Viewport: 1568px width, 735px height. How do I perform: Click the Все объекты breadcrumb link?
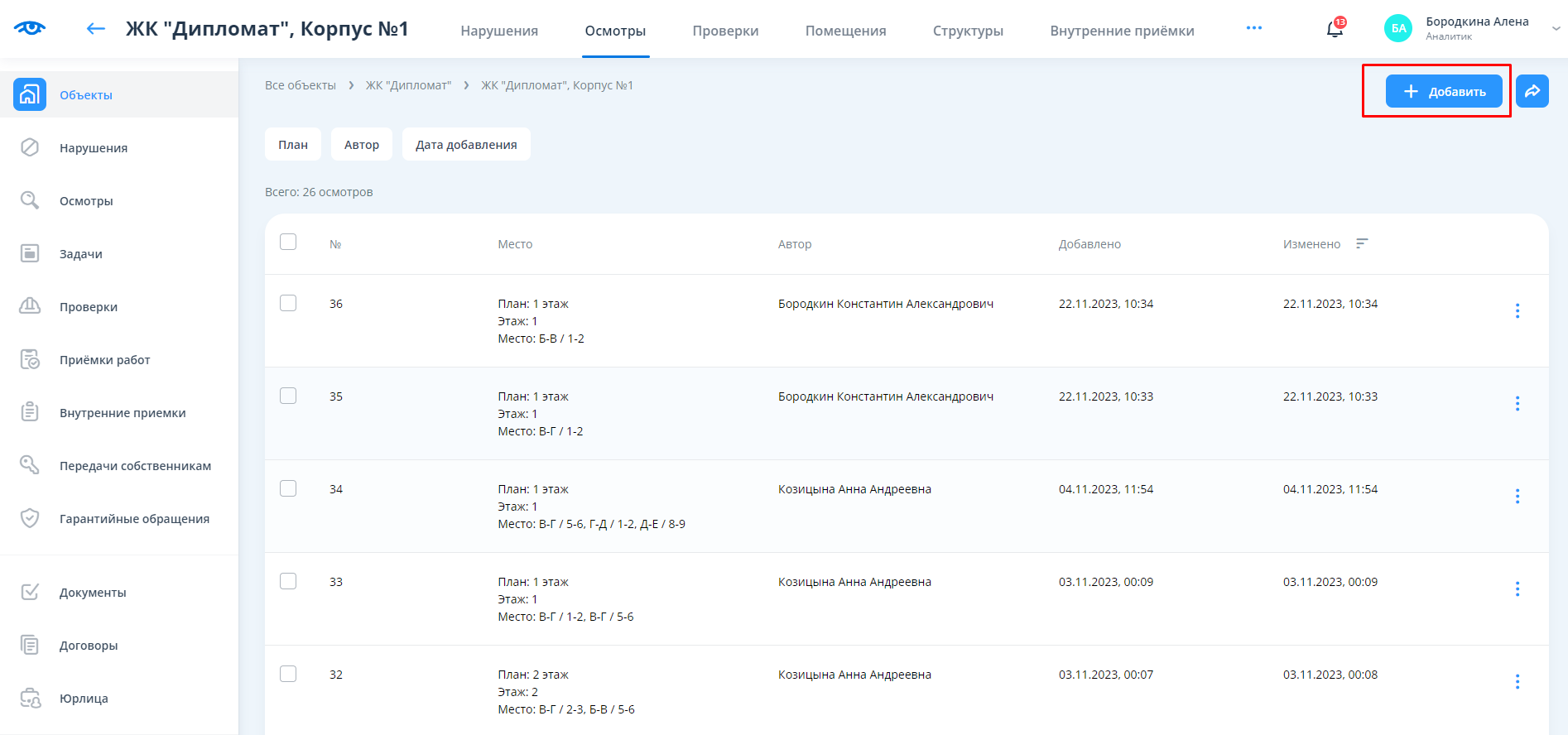[x=301, y=85]
